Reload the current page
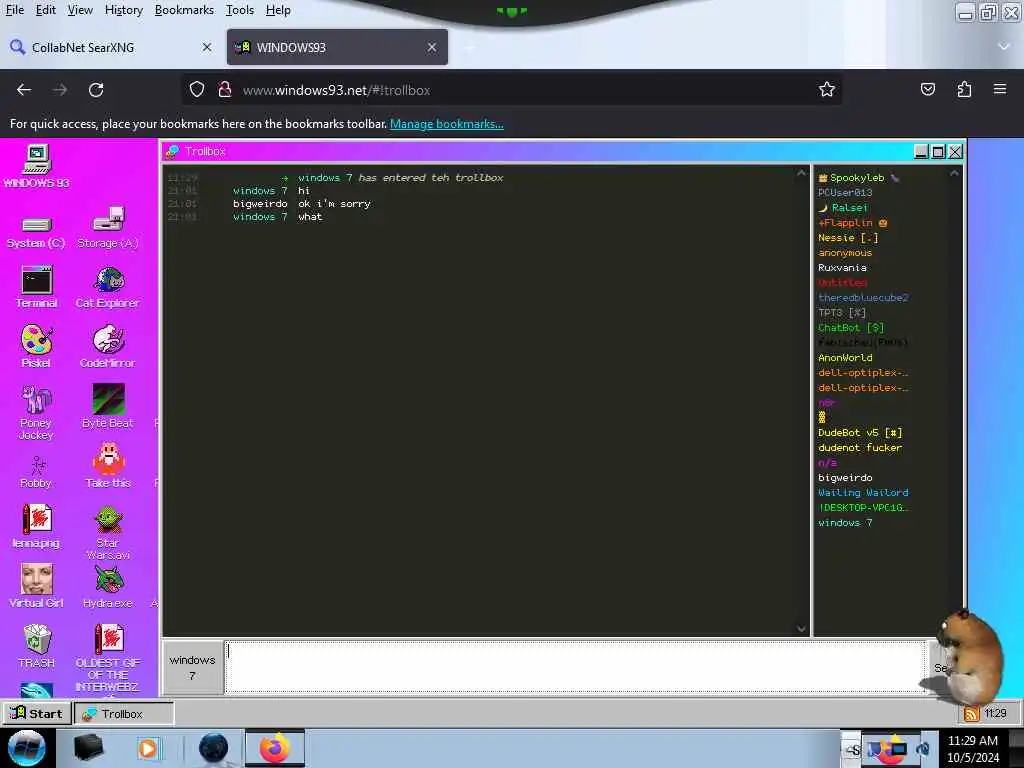This screenshot has width=1024, height=768. coord(96,90)
